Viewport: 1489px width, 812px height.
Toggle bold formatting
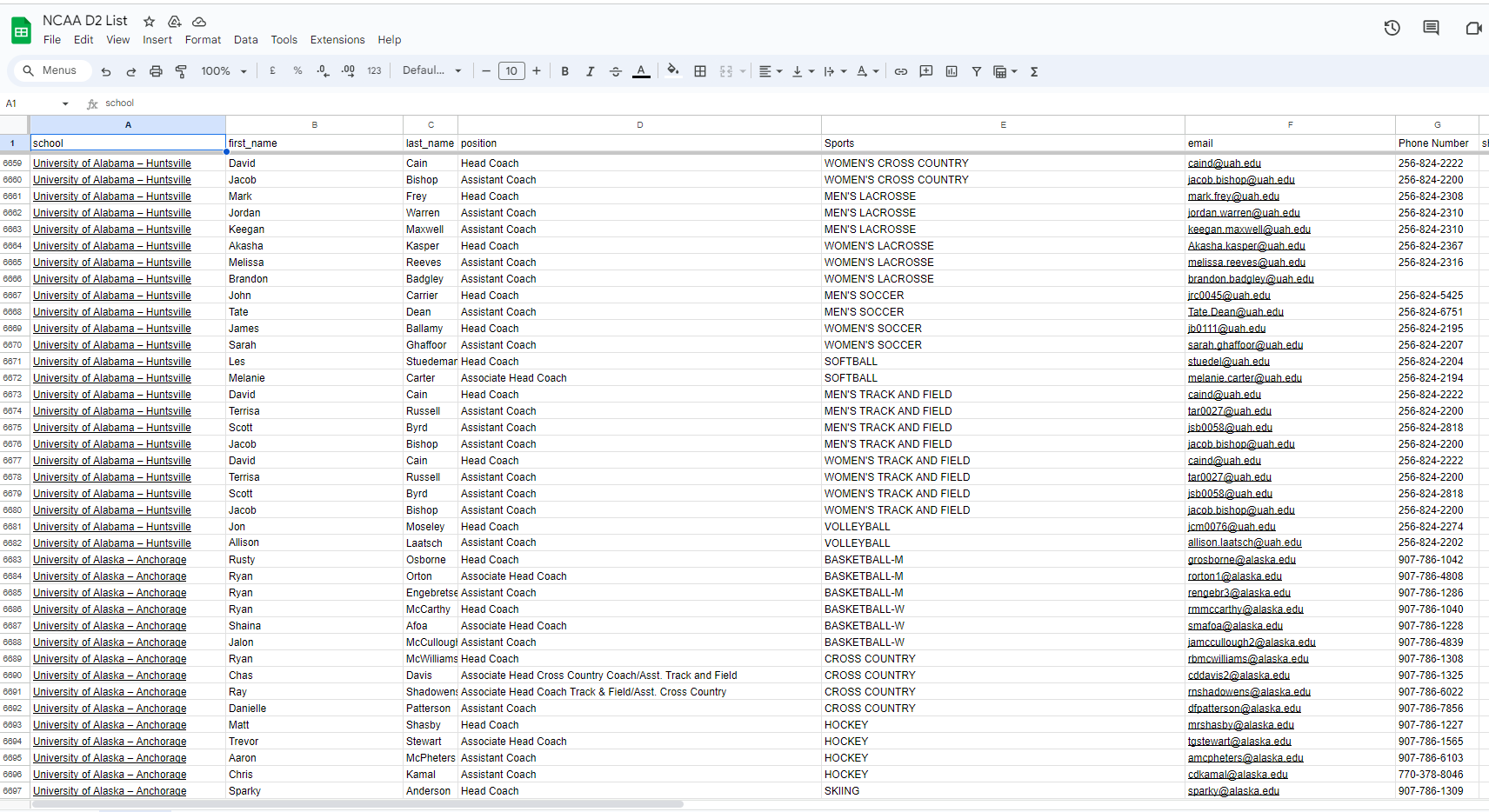pos(565,71)
